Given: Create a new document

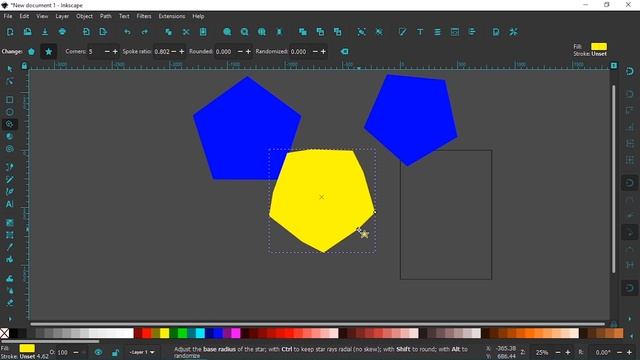Looking at the screenshot, I should click(x=10, y=32).
